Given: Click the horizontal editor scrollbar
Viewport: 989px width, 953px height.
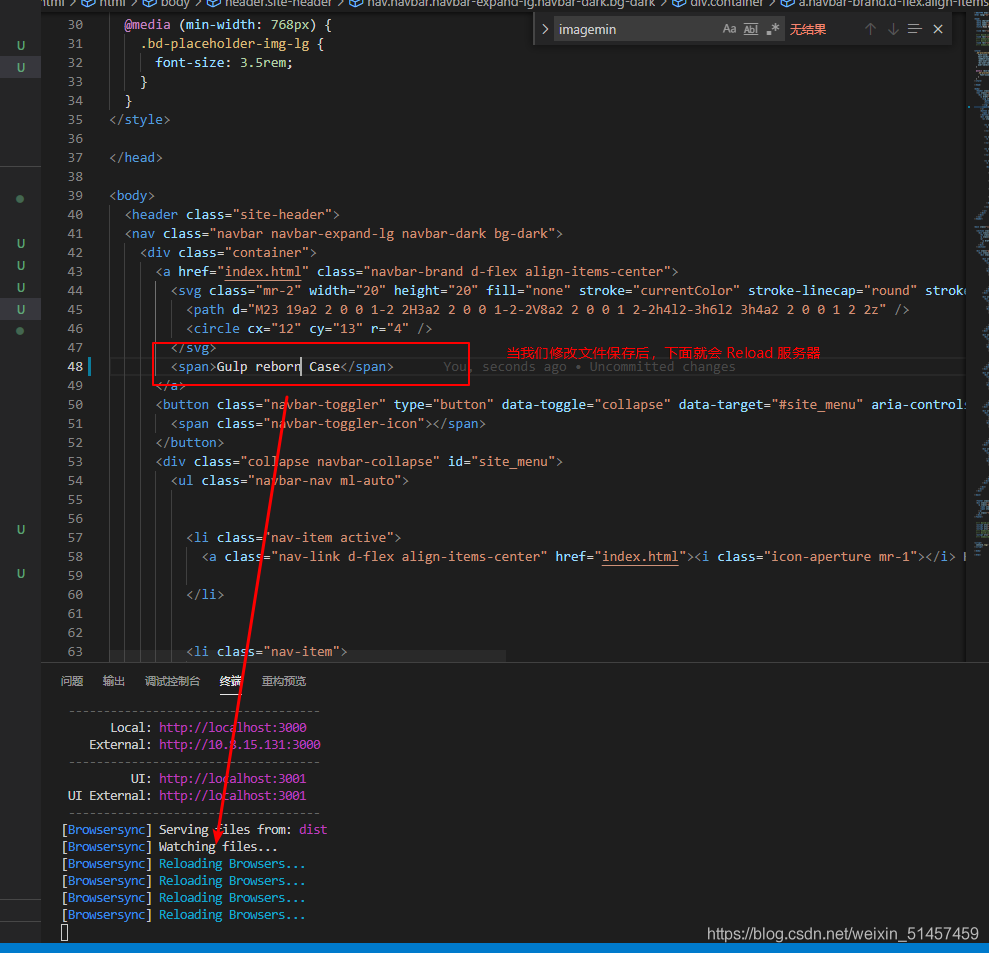Looking at the screenshot, I should [x=307, y=656].
